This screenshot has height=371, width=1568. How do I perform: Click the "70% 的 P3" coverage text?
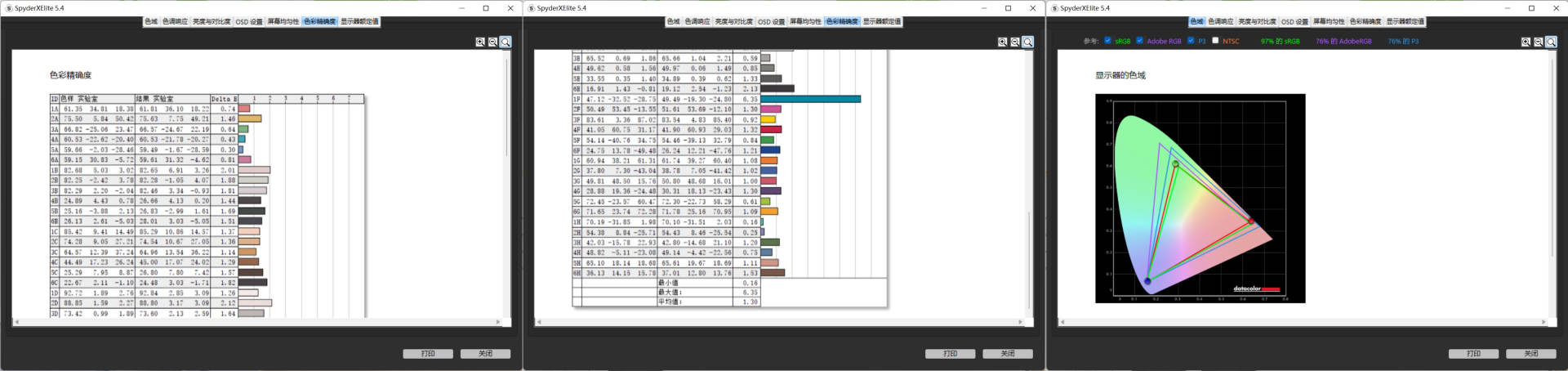[1403, 41]
